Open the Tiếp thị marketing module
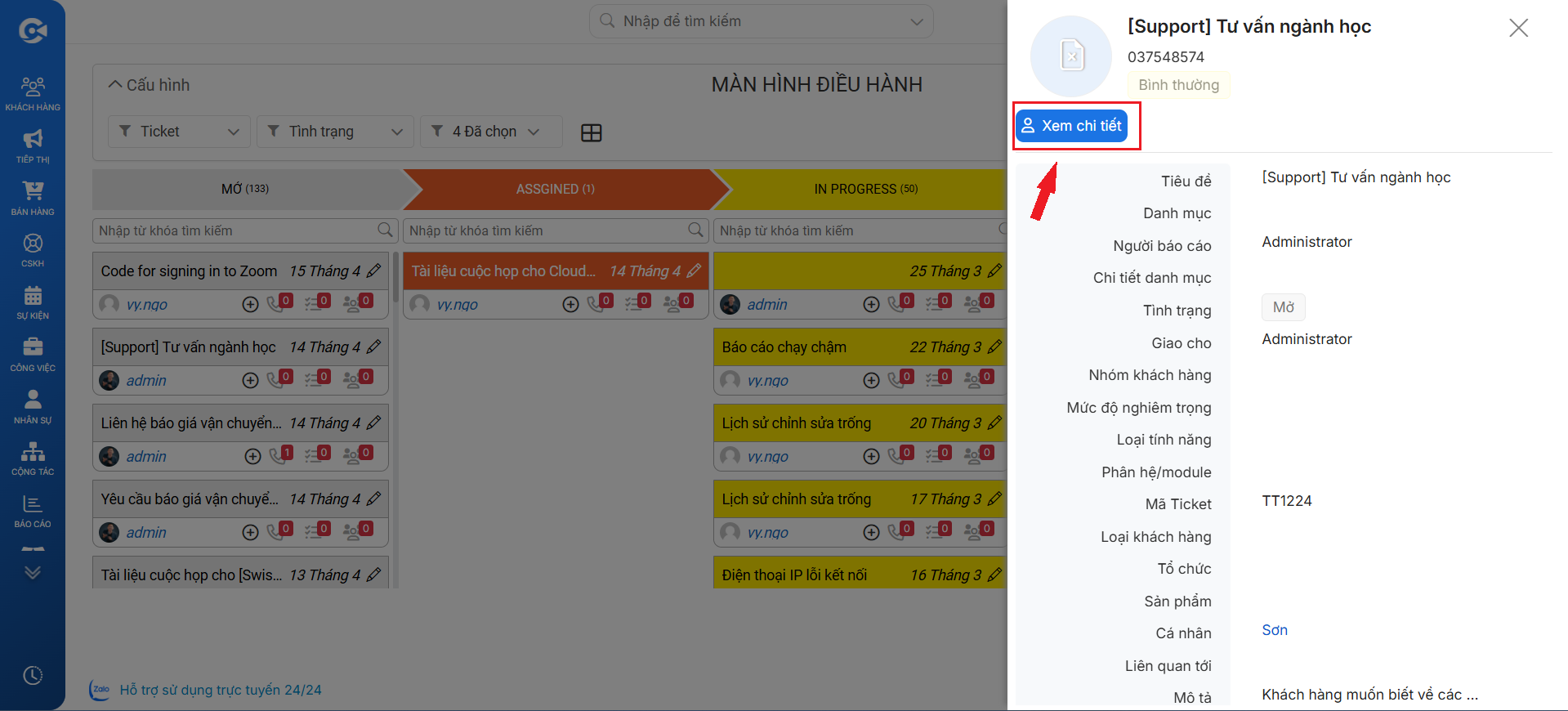Screen dimensions: 1568x711 pos(33,146)
